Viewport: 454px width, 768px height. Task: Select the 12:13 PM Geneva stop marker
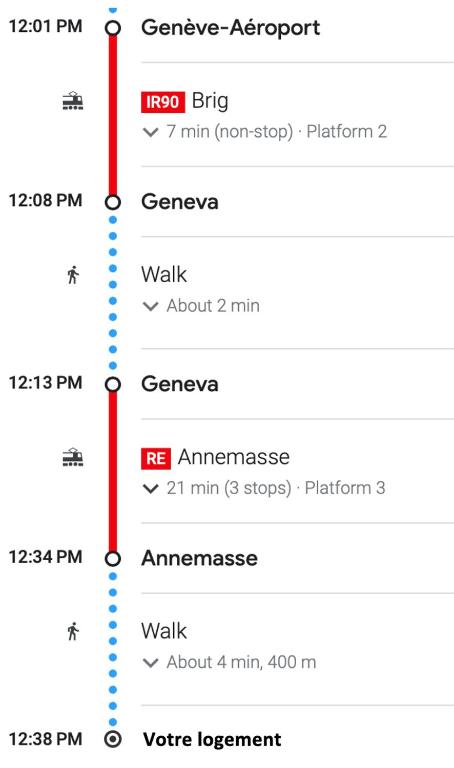pyautogui.click(x=113, y=384)
